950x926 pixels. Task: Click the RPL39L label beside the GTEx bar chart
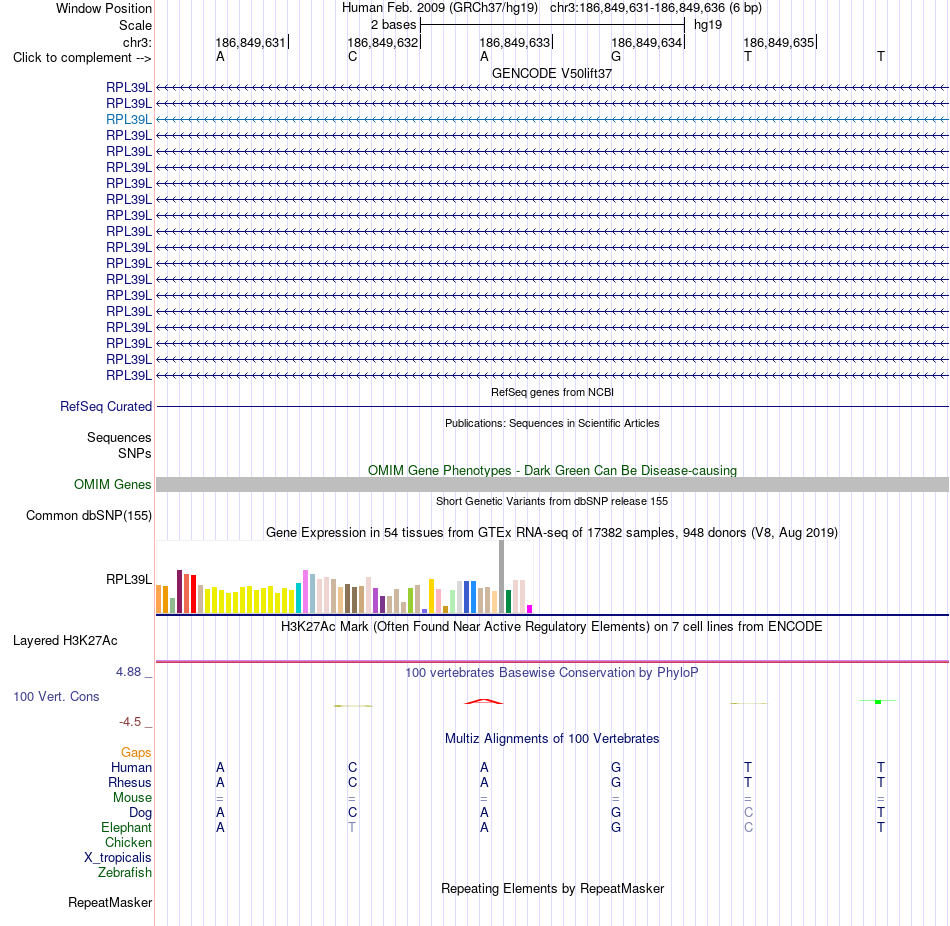point(128,579)
